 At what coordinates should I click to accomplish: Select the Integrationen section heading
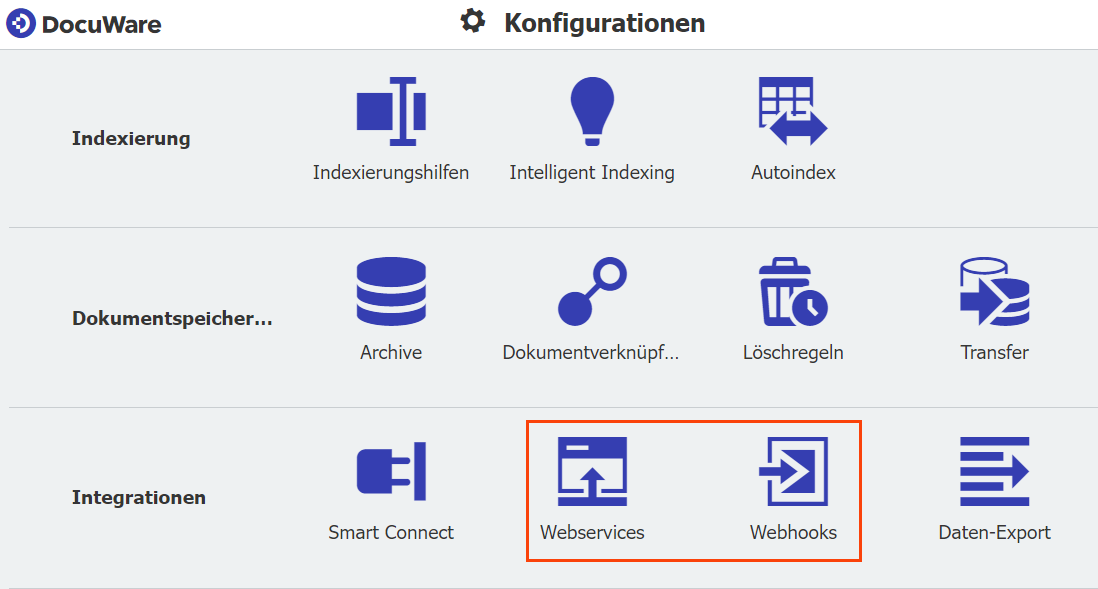(x=139, y=497)
